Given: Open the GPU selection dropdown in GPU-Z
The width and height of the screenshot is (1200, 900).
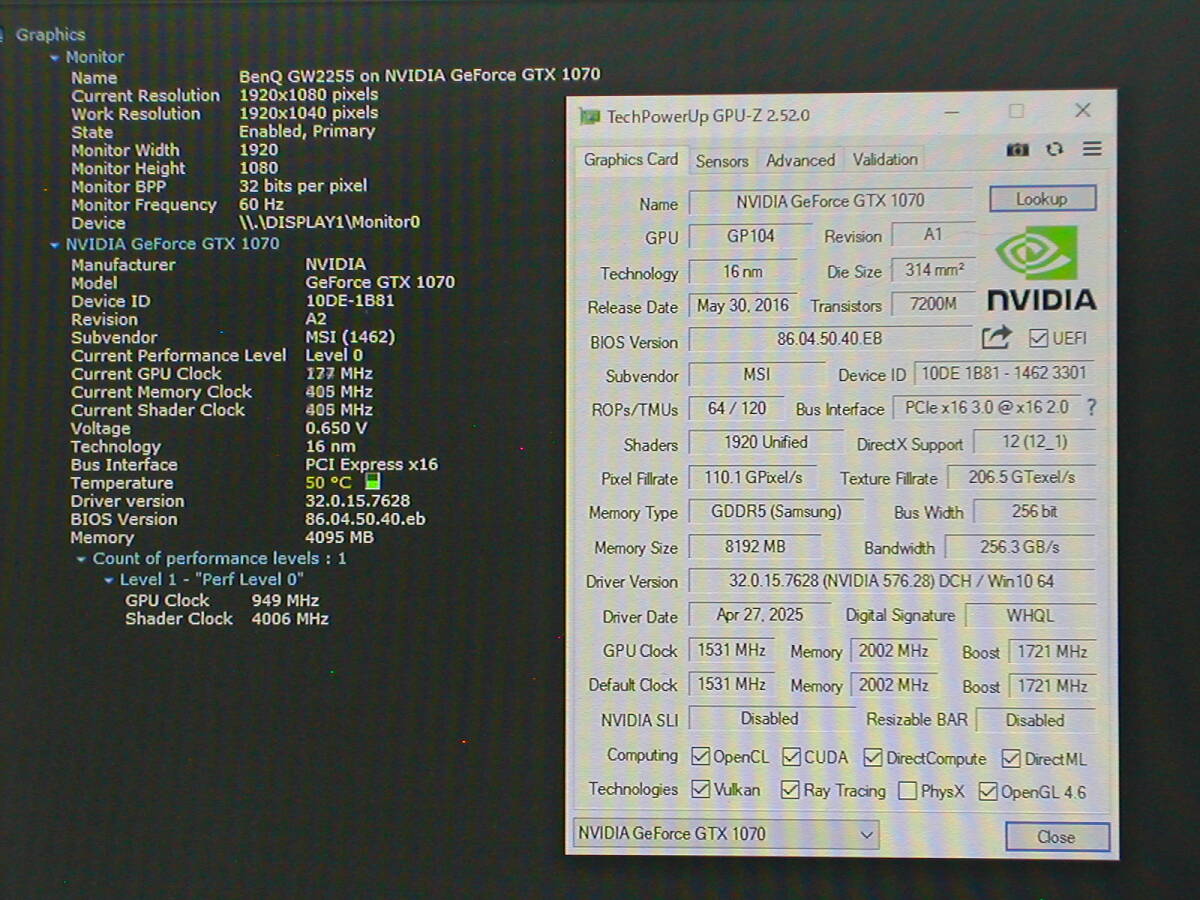Looking at the screenshot, I should click(725, 833).
